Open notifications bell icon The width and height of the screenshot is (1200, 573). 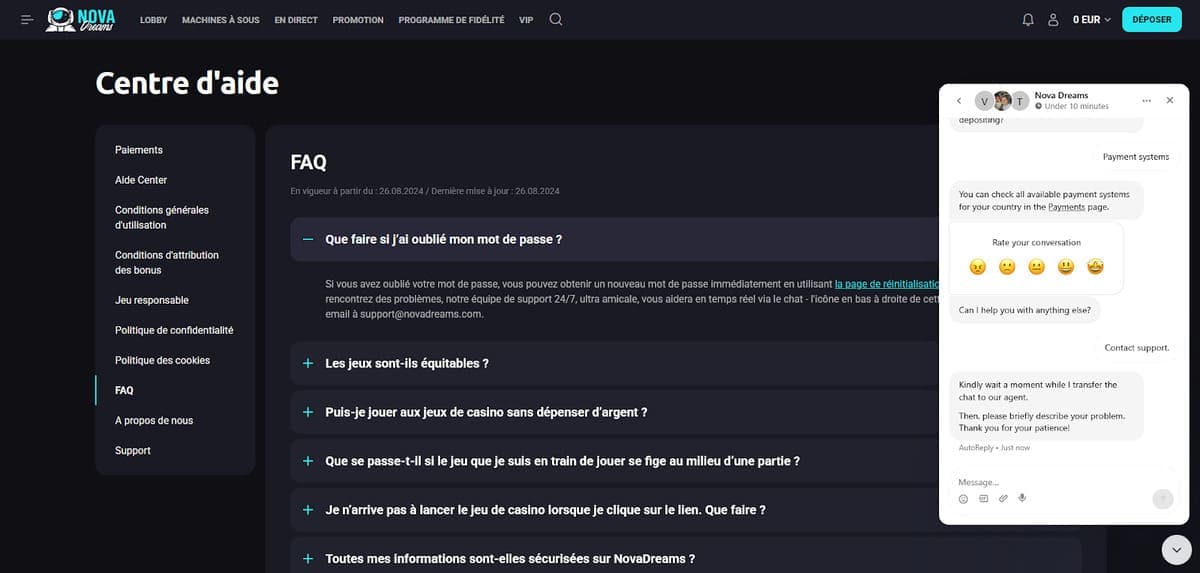(x=1028, y=19)
